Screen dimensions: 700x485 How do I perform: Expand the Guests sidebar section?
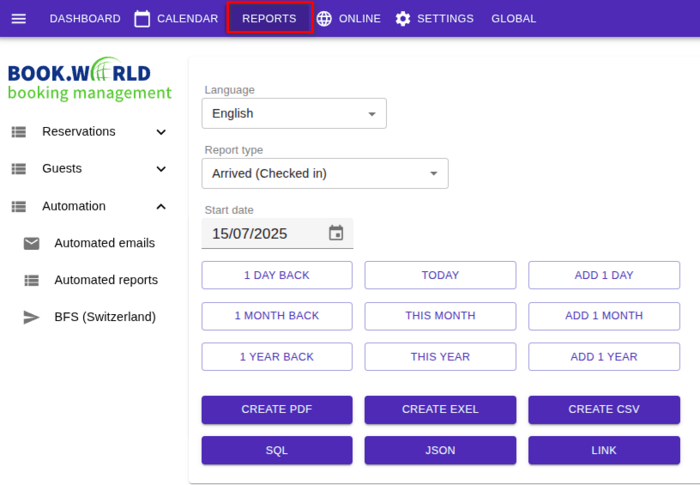[89, 169]
